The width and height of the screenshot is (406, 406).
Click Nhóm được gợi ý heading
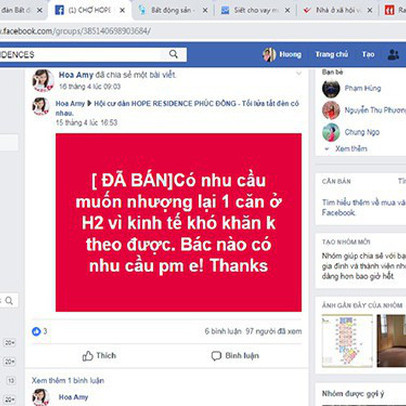tap(353, 394)
